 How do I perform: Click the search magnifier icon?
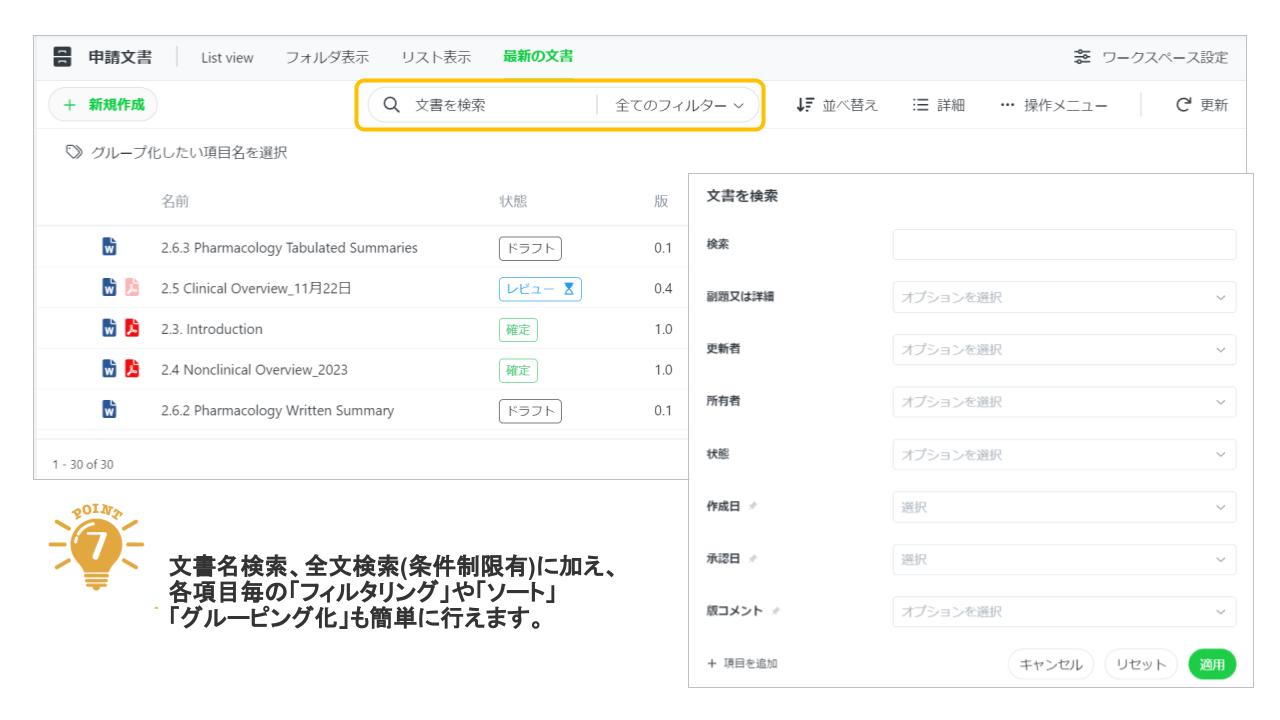tap(392, 104)
